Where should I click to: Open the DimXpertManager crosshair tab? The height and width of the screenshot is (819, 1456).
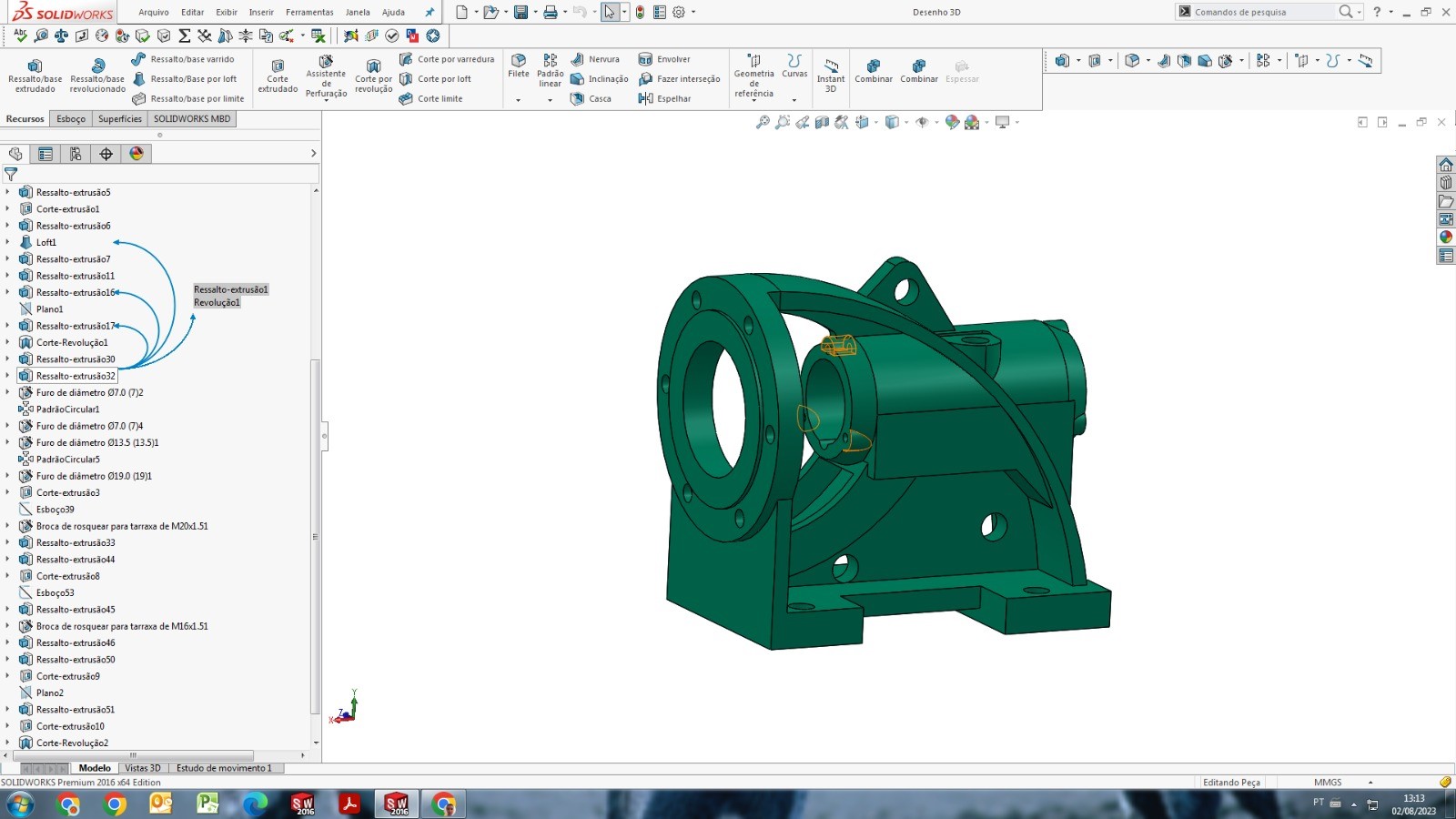pos(106,154)
